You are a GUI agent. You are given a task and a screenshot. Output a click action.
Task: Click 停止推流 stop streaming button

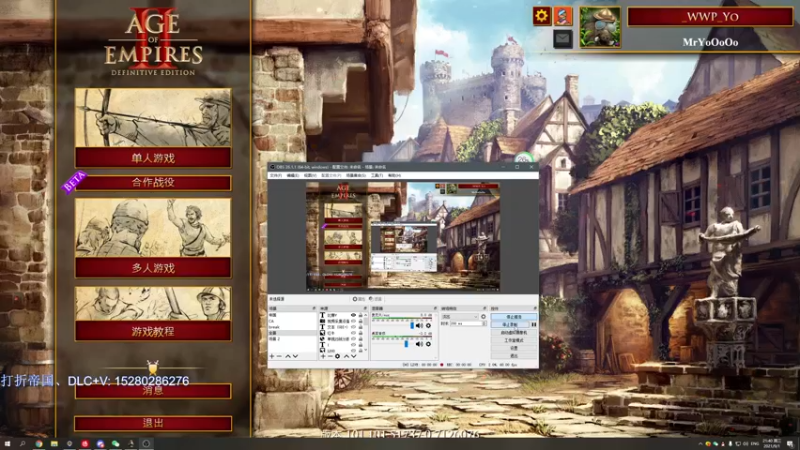click(x=514, y=316)
